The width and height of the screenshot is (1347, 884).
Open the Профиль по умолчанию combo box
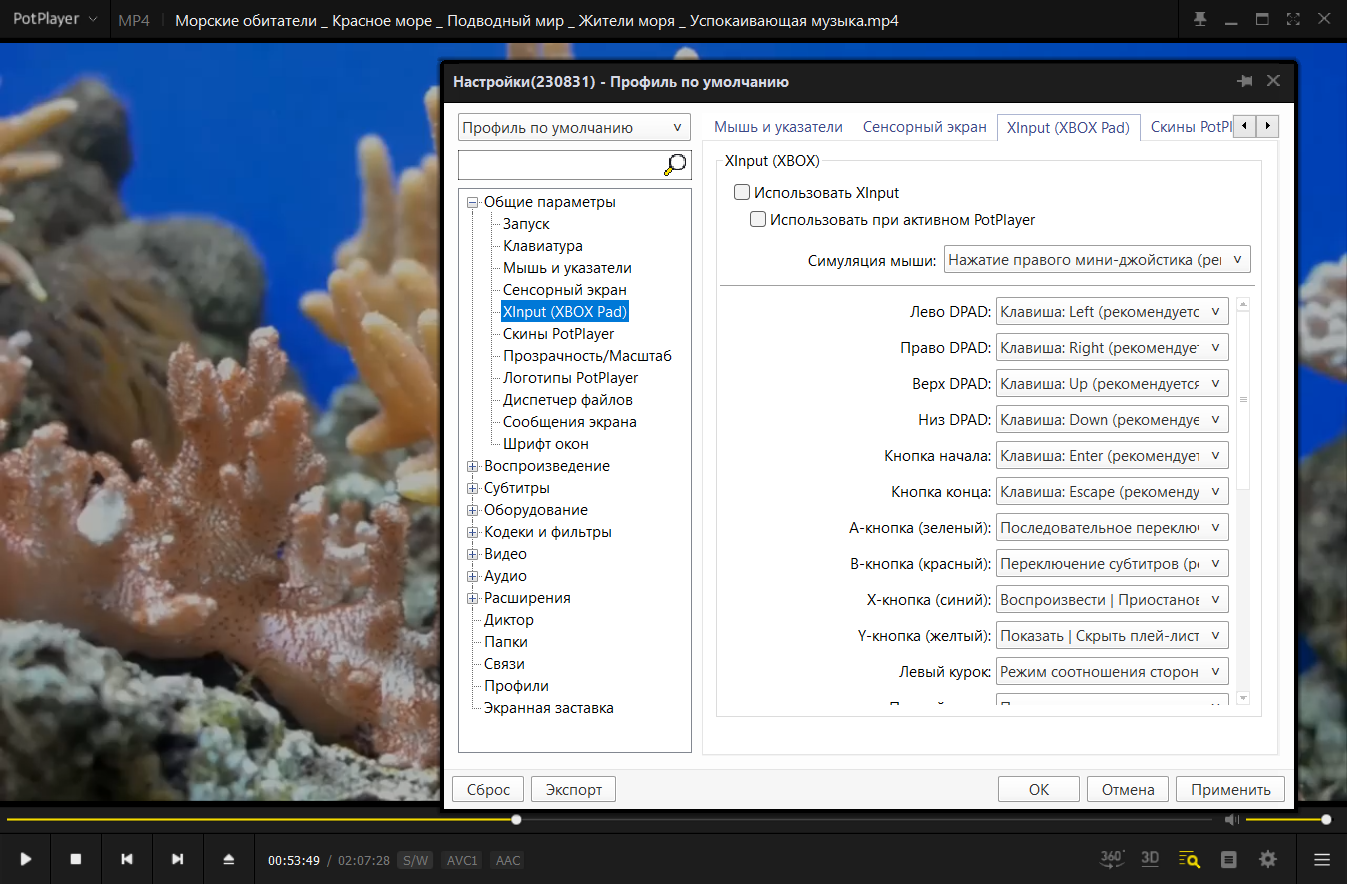[x=574, y=127]
